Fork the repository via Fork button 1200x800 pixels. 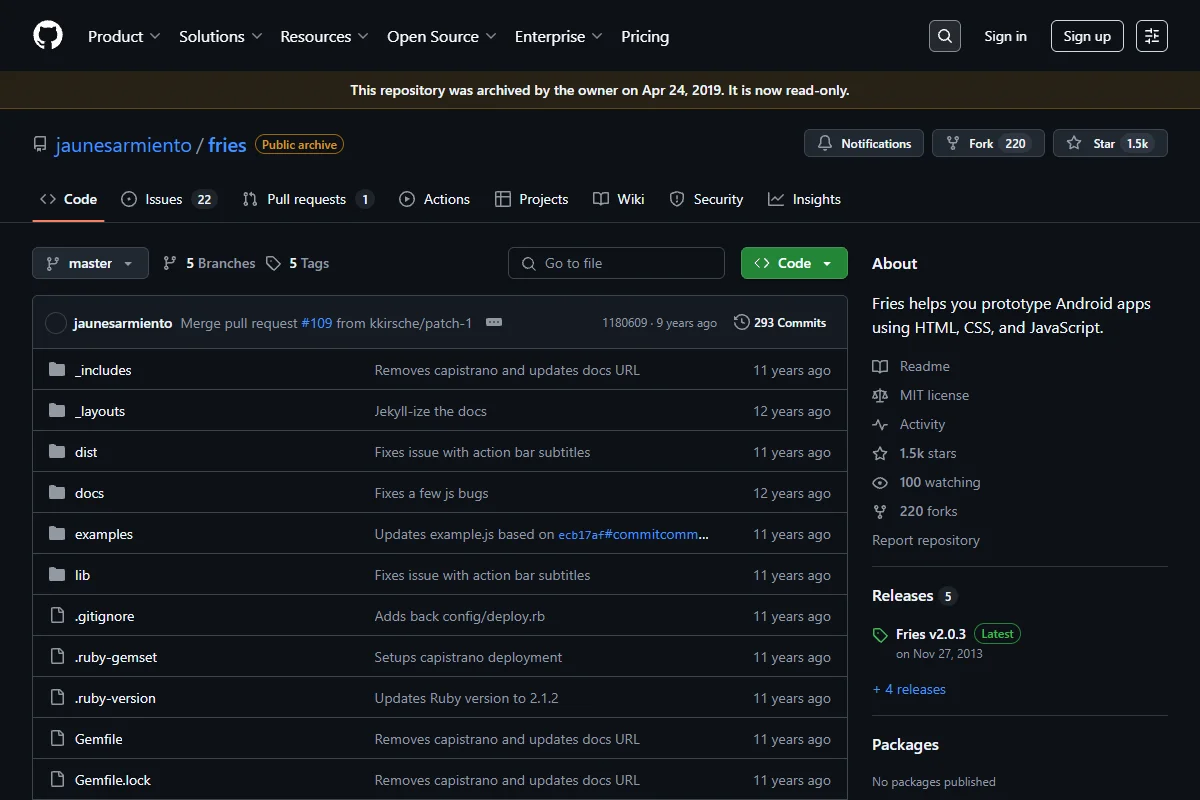[988, 143]
